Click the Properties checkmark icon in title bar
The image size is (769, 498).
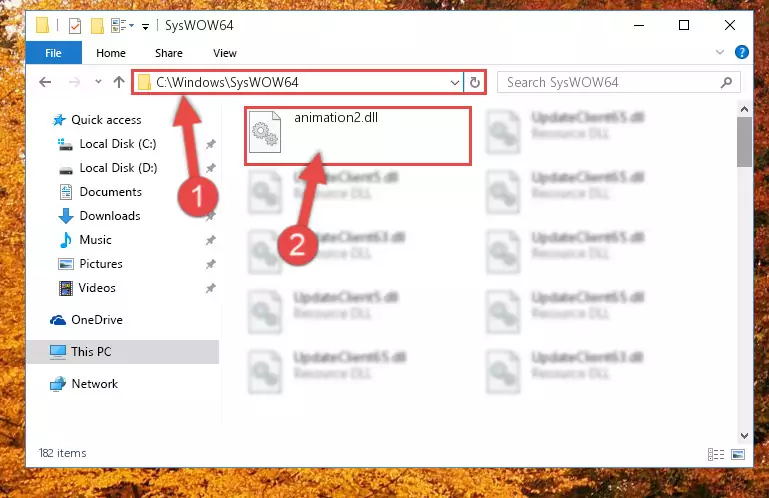pos(75,25)
